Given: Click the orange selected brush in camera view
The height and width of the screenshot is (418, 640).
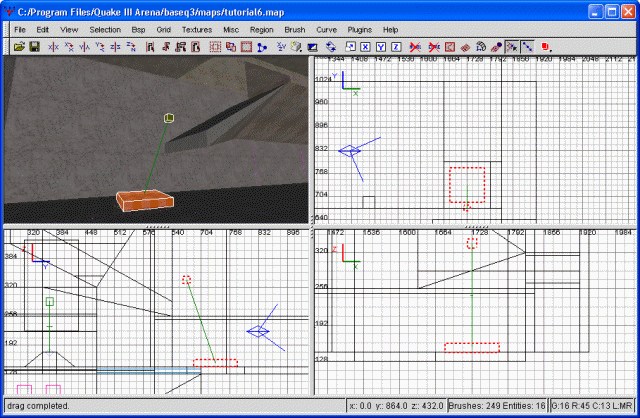Looking at the screenshot, I should pos(145,200).
